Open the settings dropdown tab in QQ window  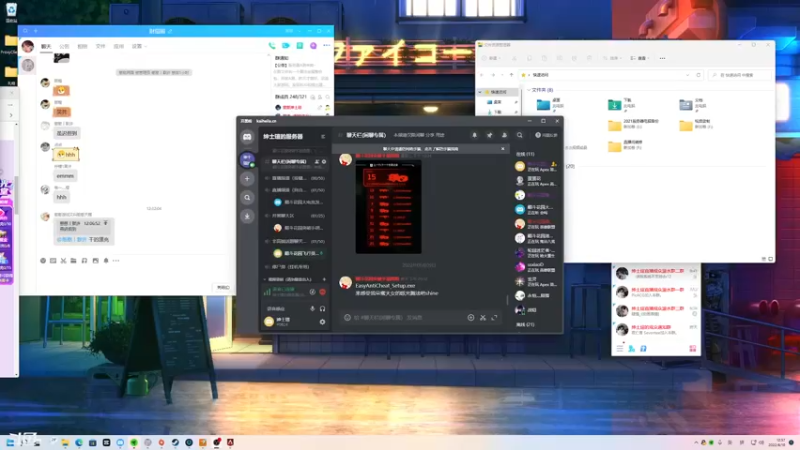click(x=139, y=46)
